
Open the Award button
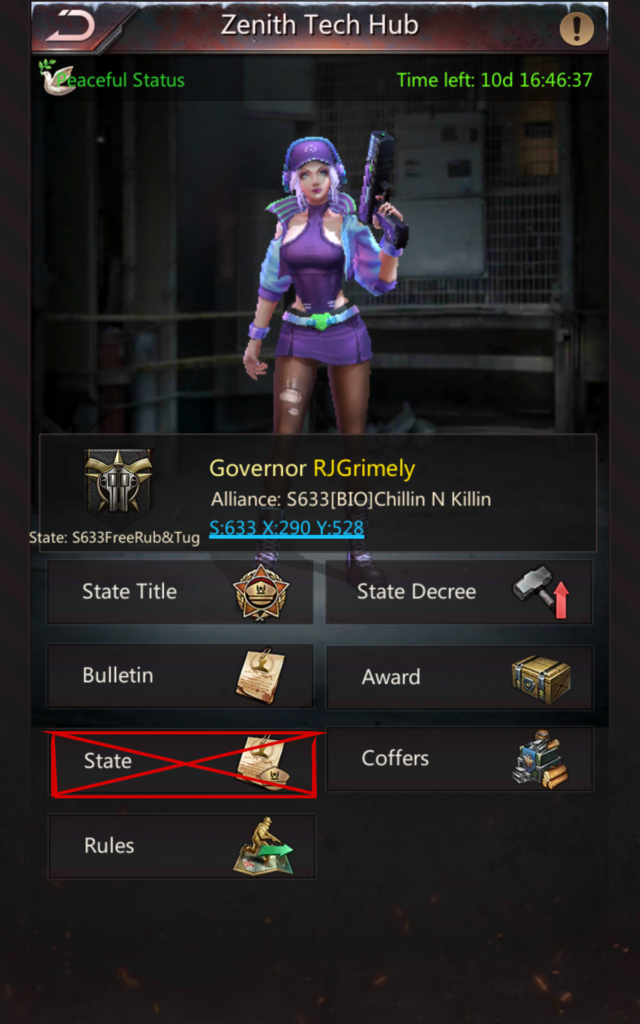(x=459, y=677)
